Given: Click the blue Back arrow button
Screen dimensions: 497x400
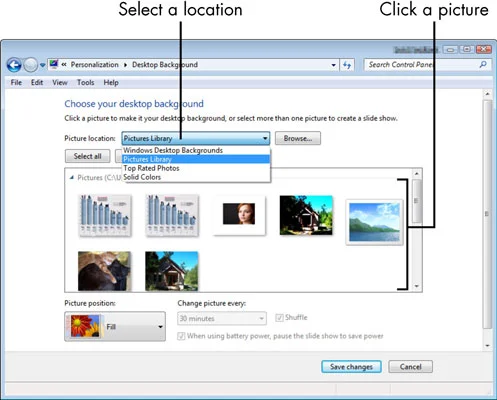Looking at the screenshot, I should coord(14,65).
